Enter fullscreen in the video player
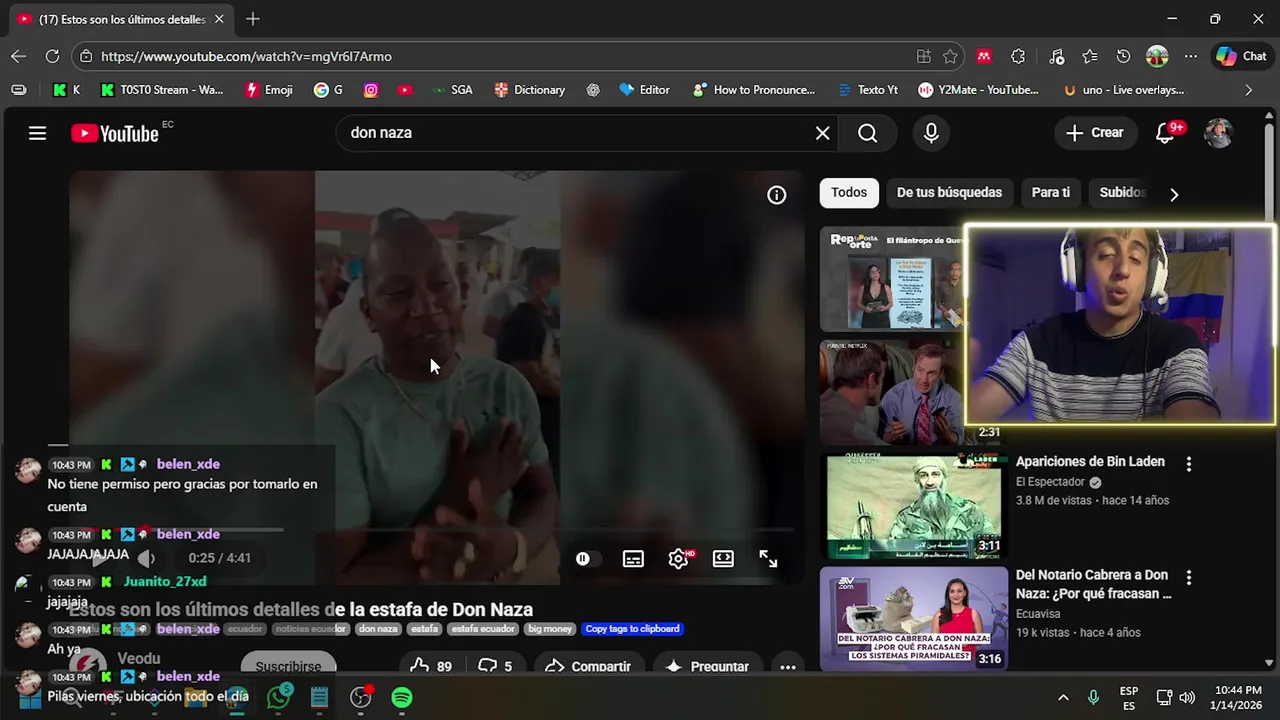Viewport: 1280px width, 720px height. (x=768, y=559)
